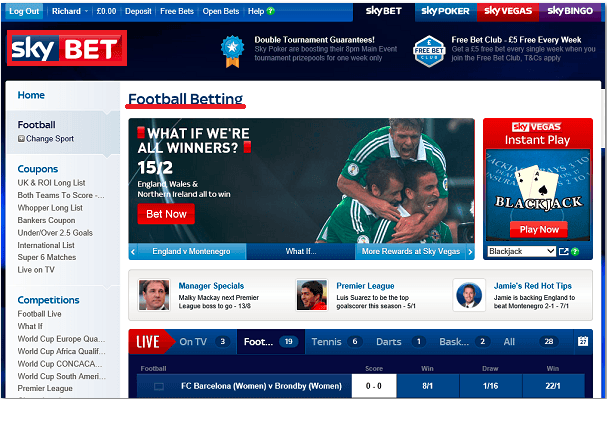Click the £0.00 balance link
This screenshot has height=443, width=607.
coord(106,11)
